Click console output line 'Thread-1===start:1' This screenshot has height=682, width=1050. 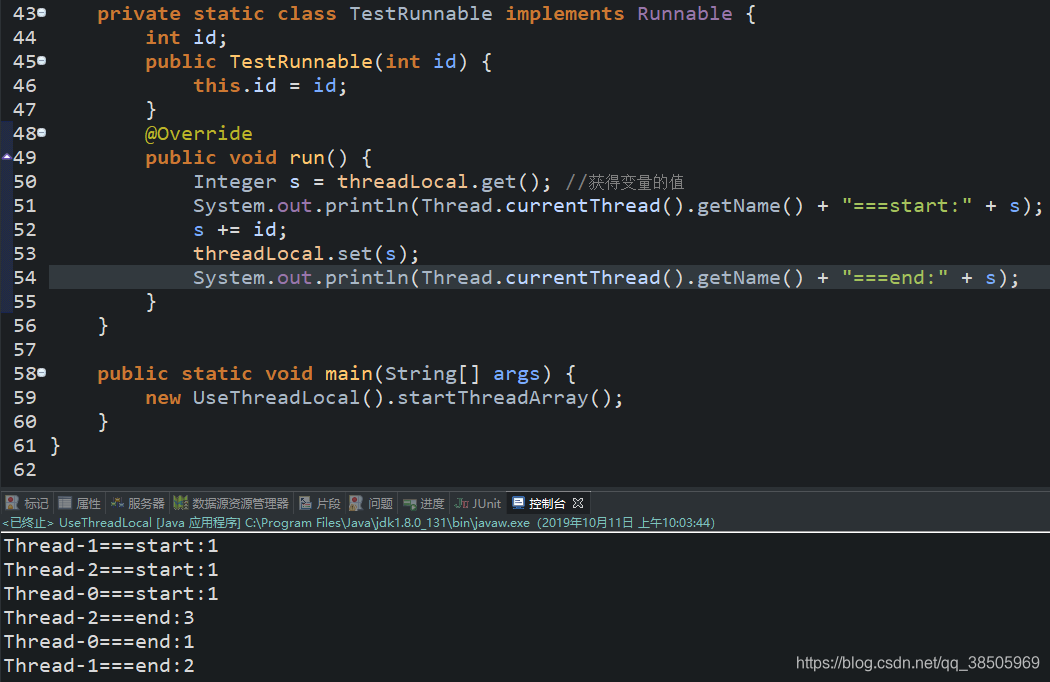click(111, 545)
